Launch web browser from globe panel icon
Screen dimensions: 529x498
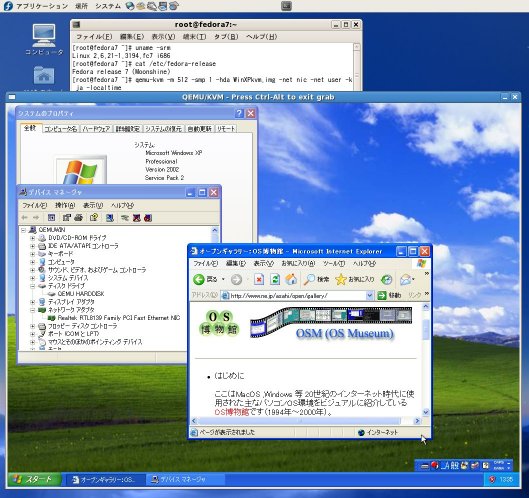click(x=130, y=6)
